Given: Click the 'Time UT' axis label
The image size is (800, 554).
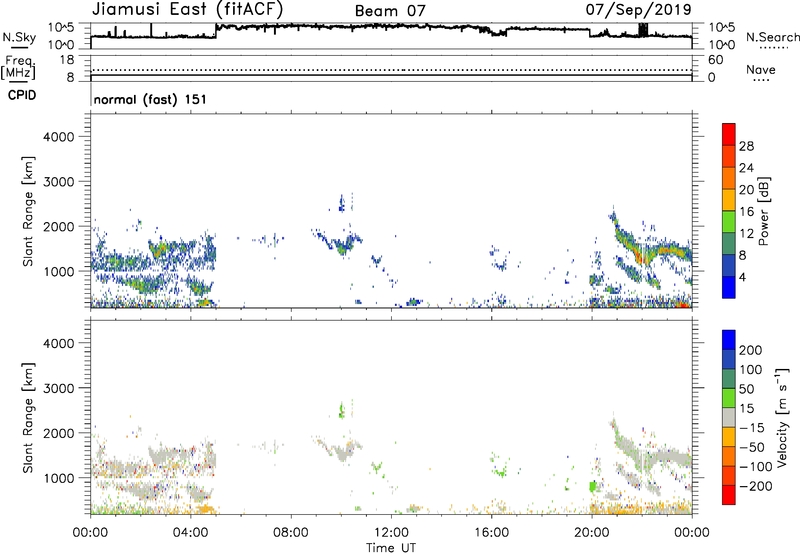Looking at the screenshot, I should pos(391,548).
